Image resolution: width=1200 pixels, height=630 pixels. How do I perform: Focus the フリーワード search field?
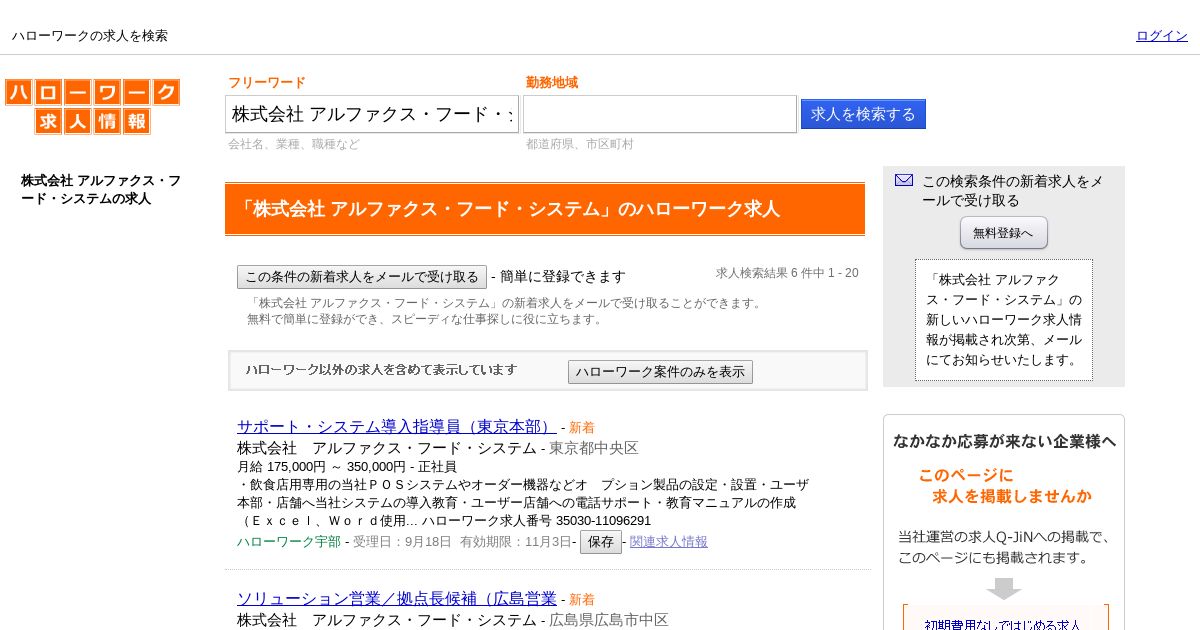[372, 114]
